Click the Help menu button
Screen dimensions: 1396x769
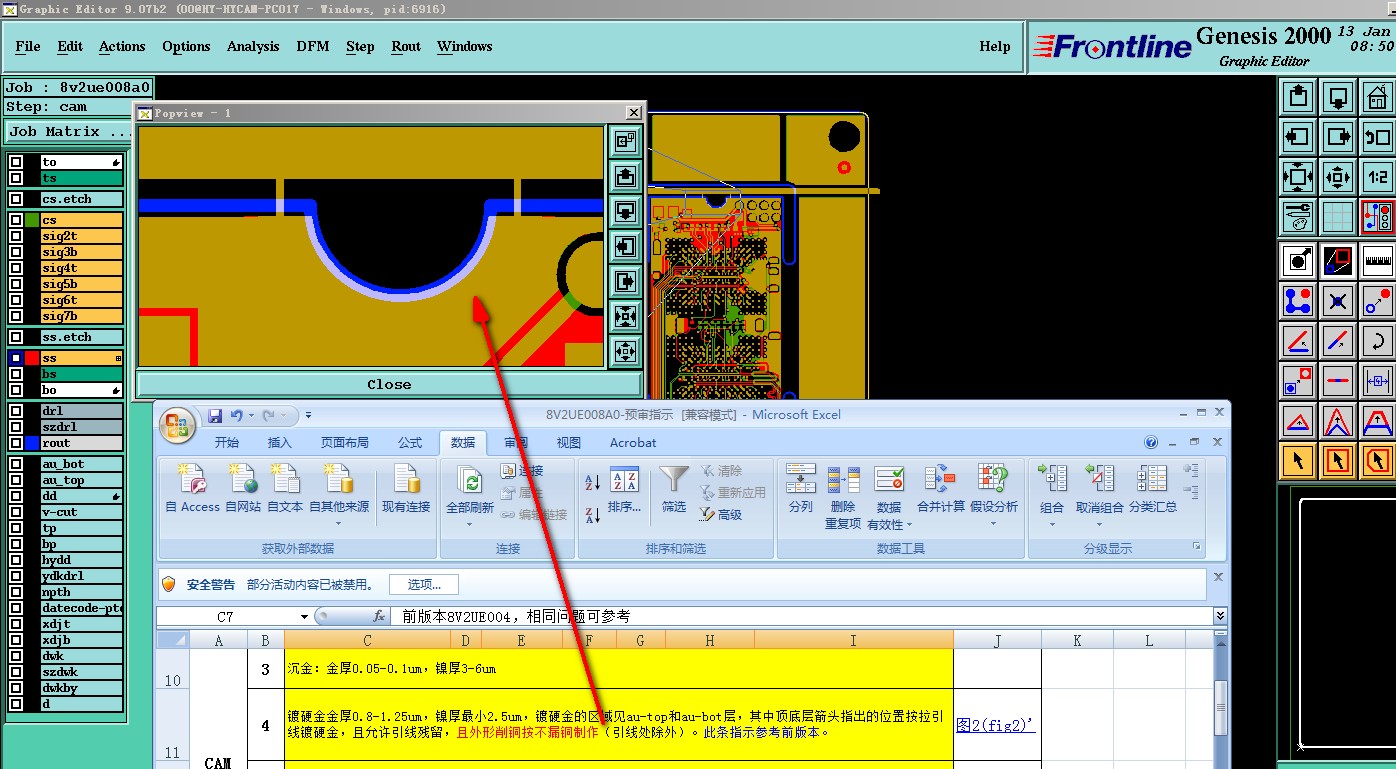click(995, 46)
